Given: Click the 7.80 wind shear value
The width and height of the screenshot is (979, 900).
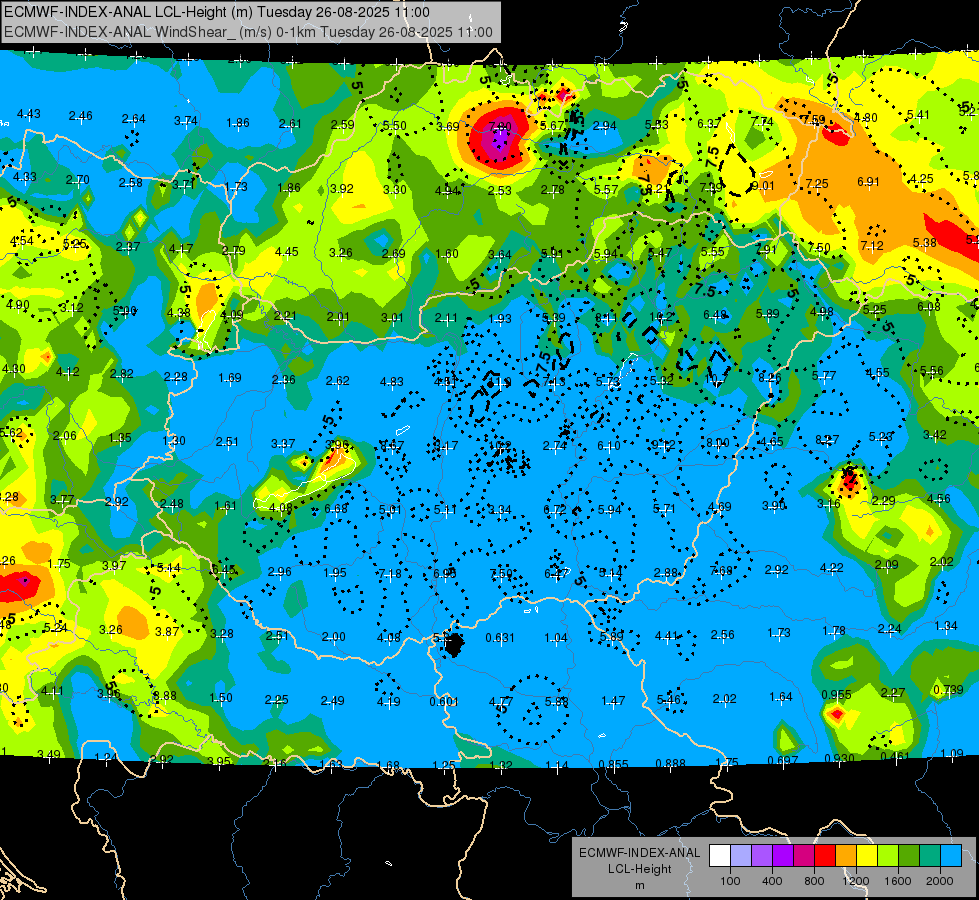Looking at the screenshot, I should 500,127.
